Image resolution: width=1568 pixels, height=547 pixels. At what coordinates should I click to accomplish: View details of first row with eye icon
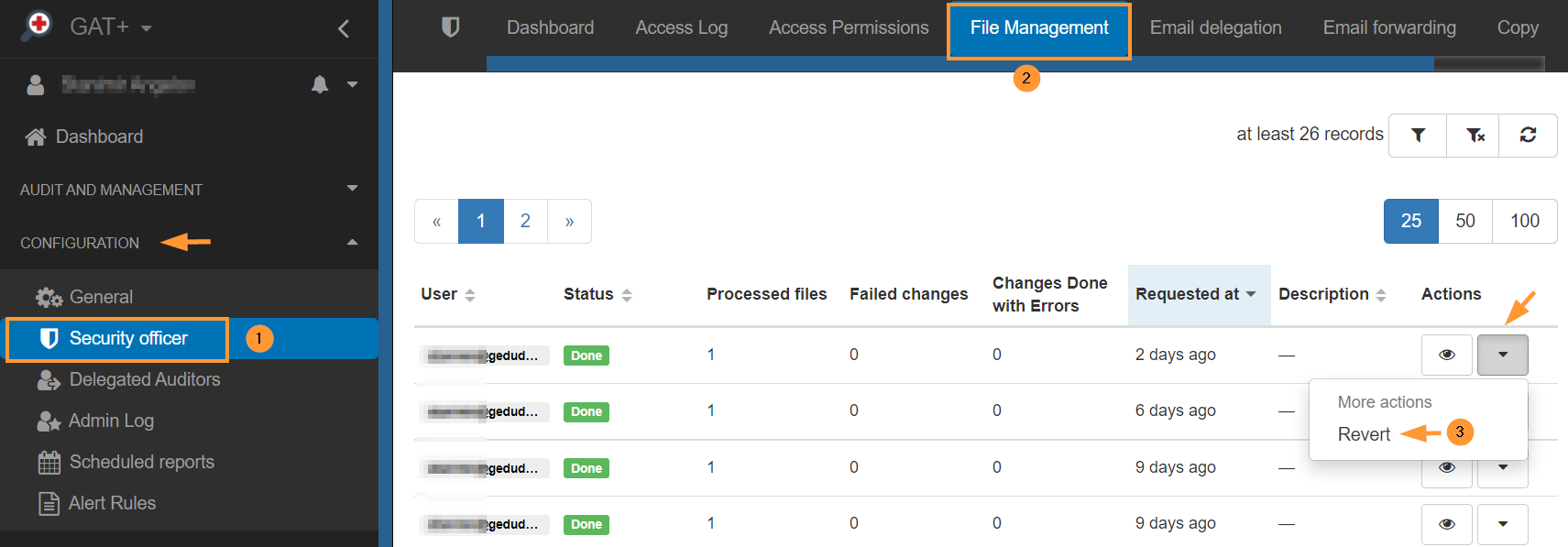(1447, 355)
